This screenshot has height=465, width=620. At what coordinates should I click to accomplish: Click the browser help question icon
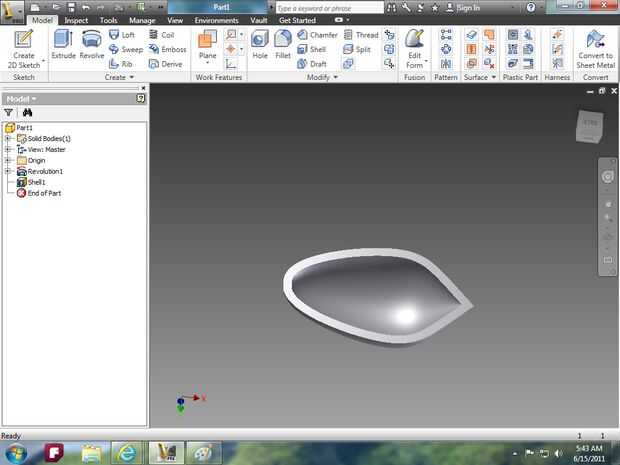140,98
